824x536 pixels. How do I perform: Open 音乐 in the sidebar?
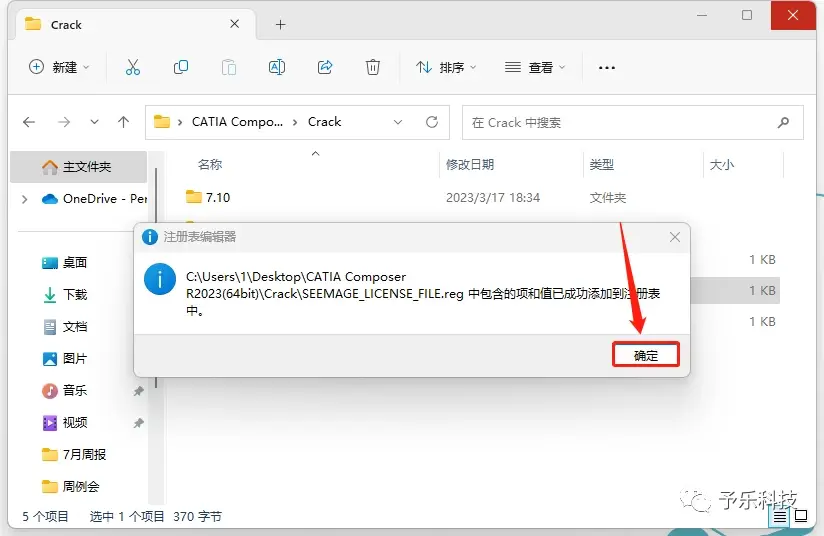click(x=64, y=390)
